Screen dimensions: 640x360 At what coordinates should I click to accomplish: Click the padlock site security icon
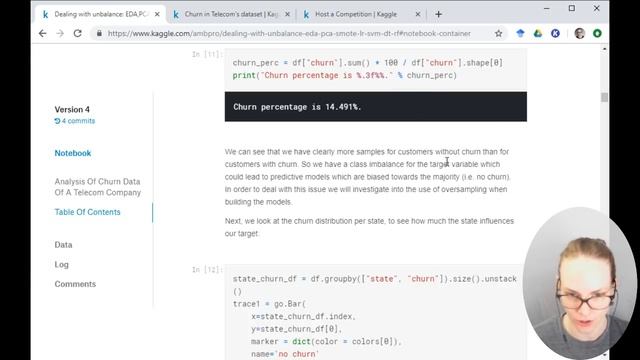(x=99, y=33)
